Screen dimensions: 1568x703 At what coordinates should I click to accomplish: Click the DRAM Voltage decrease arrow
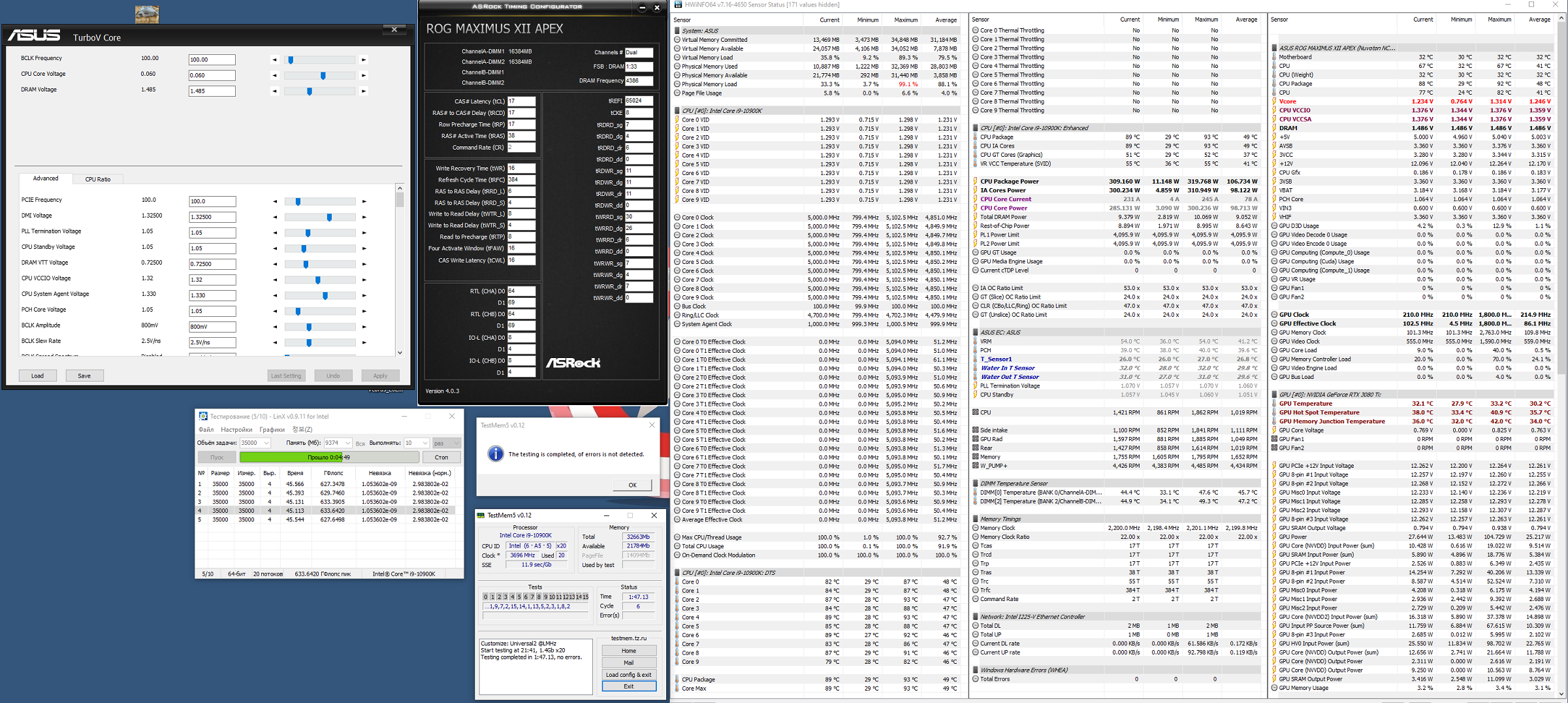coord(274,91)
